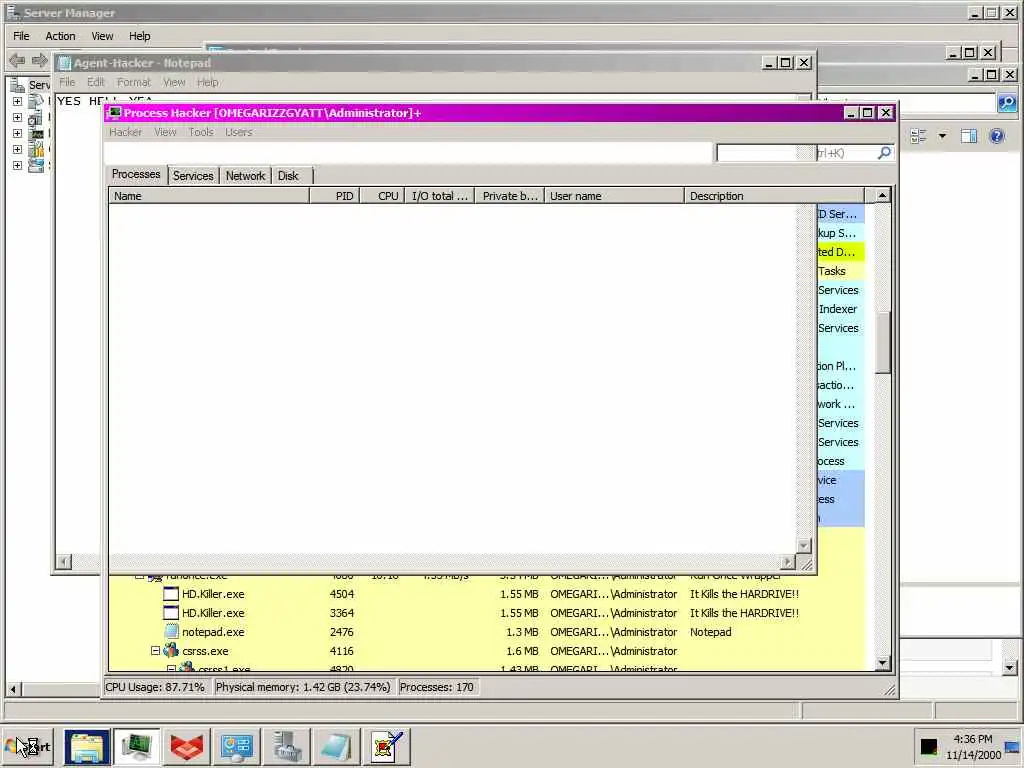
Task: Open the Hacker menu
Action: [x=125, y=132]
